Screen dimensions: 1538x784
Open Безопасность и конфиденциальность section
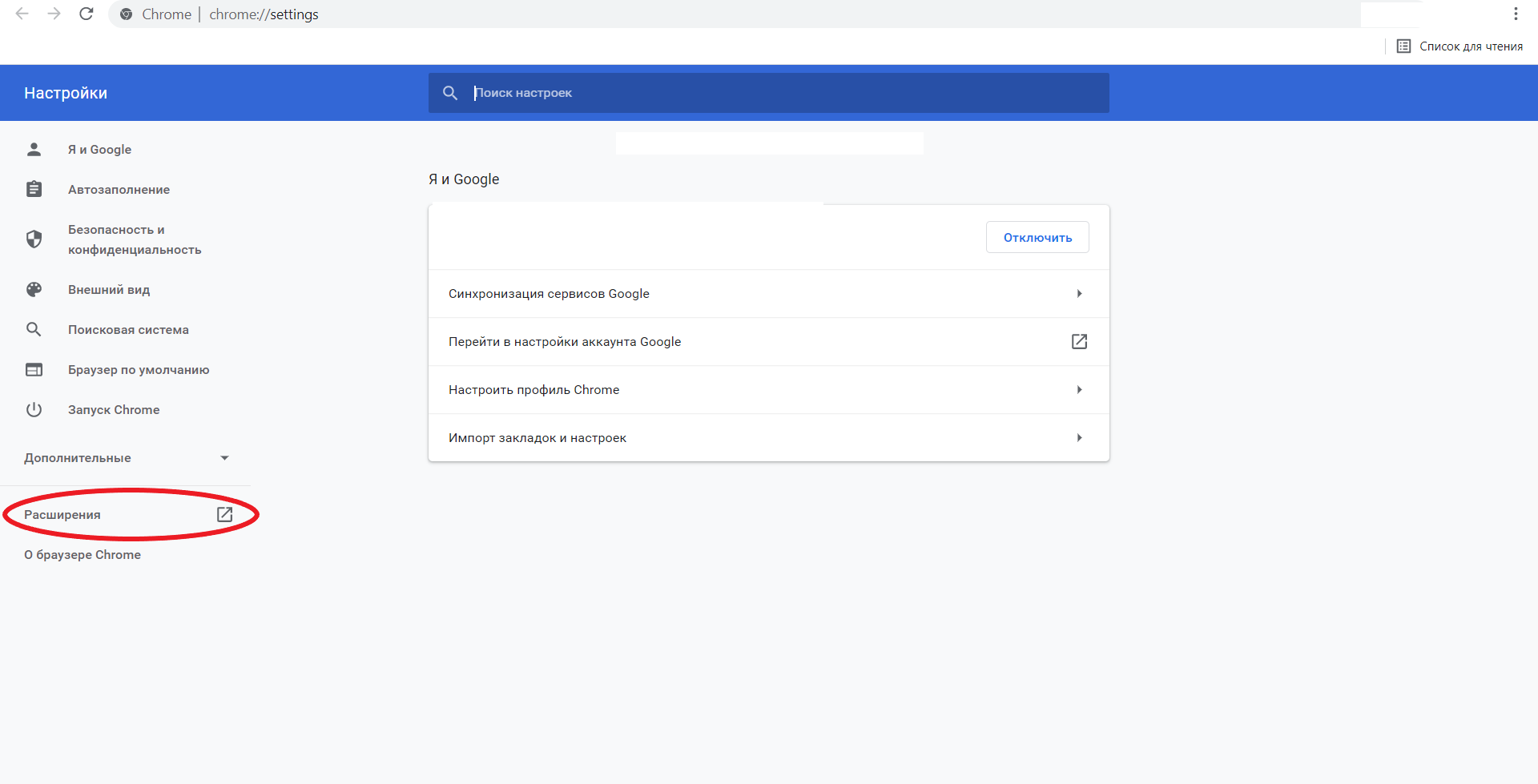tap(135, 239)
